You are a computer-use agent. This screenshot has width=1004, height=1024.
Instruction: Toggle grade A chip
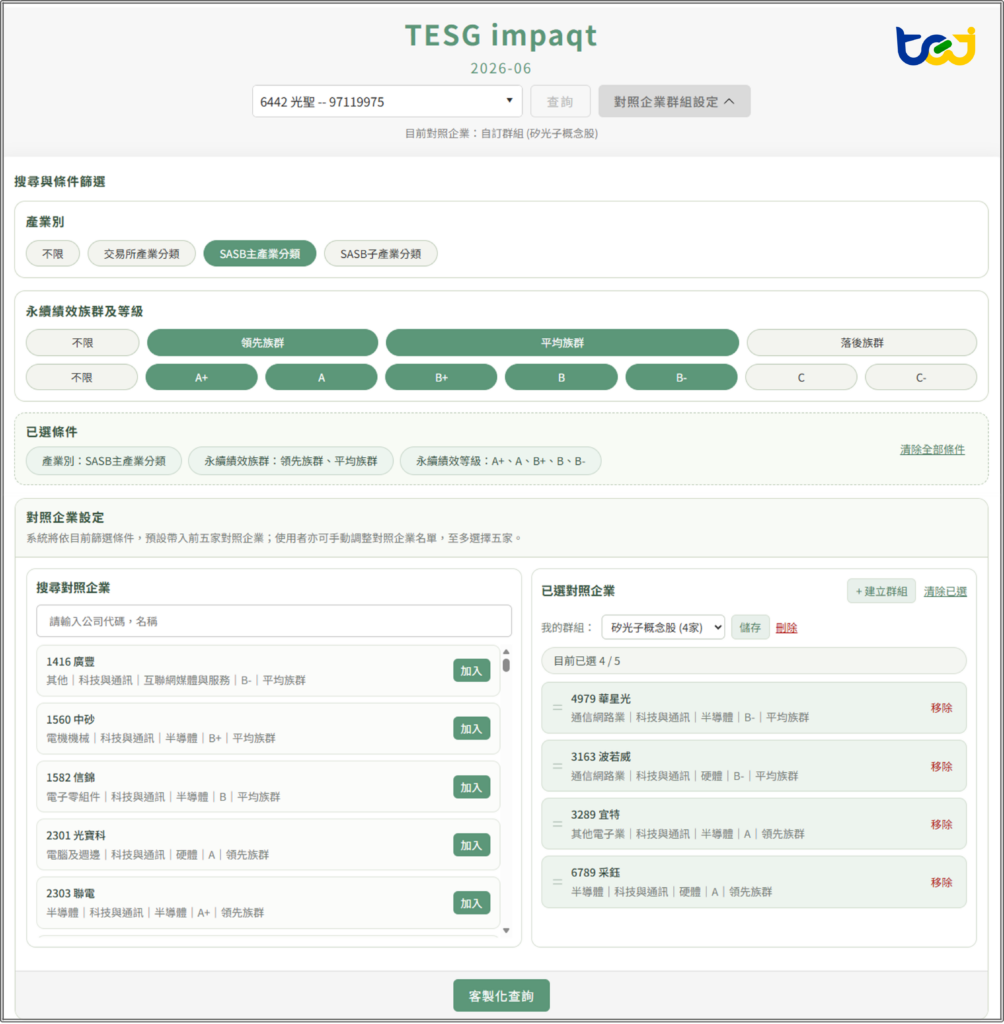tap(321, 377)
